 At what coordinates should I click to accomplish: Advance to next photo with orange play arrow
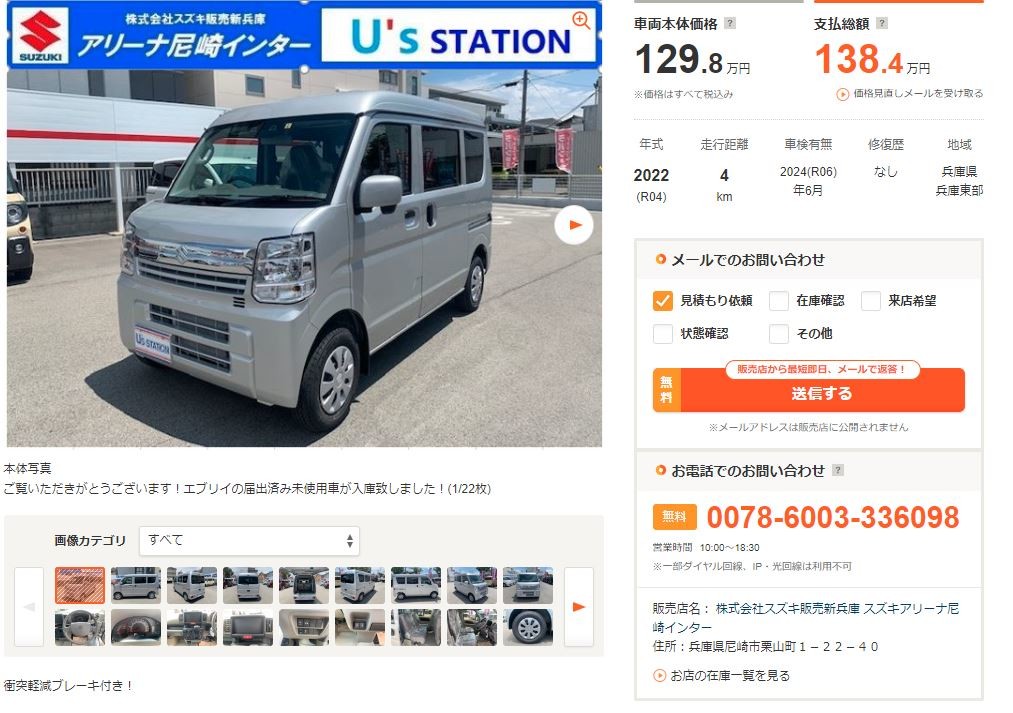pos(574,225)
